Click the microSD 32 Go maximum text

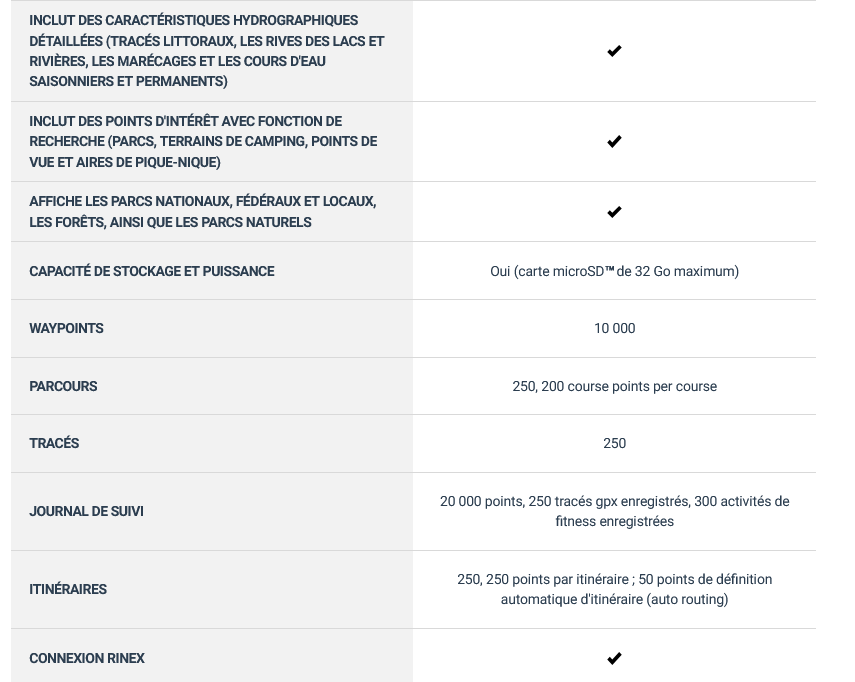click(615, 271)
